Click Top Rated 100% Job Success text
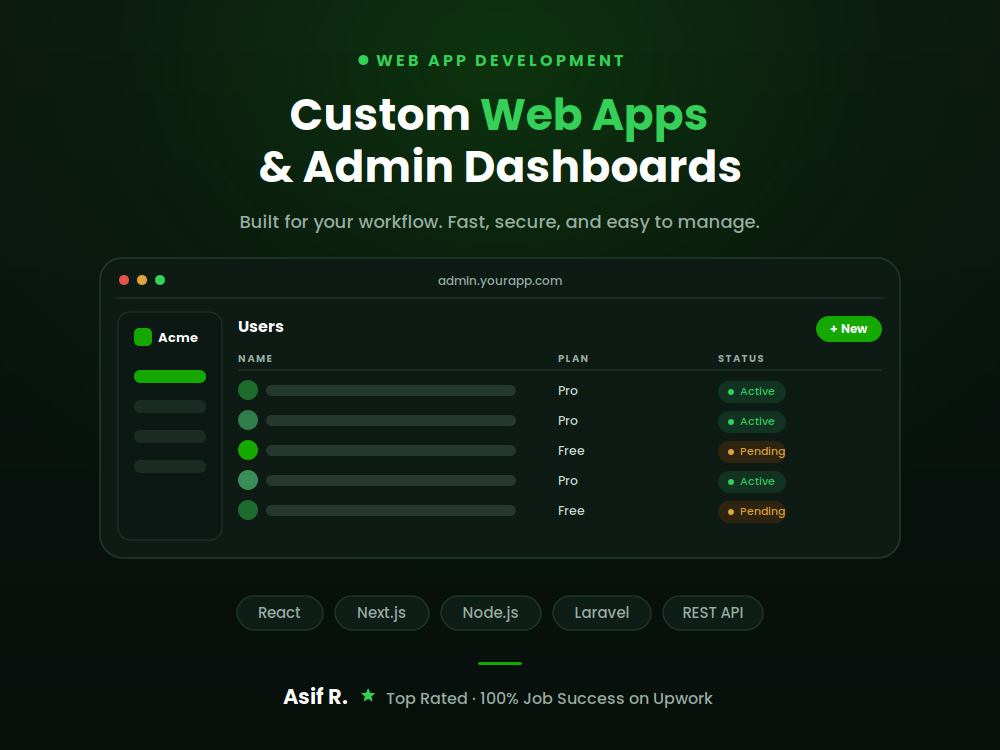This screenshot has width=1000, height=750. pos(549,698)
